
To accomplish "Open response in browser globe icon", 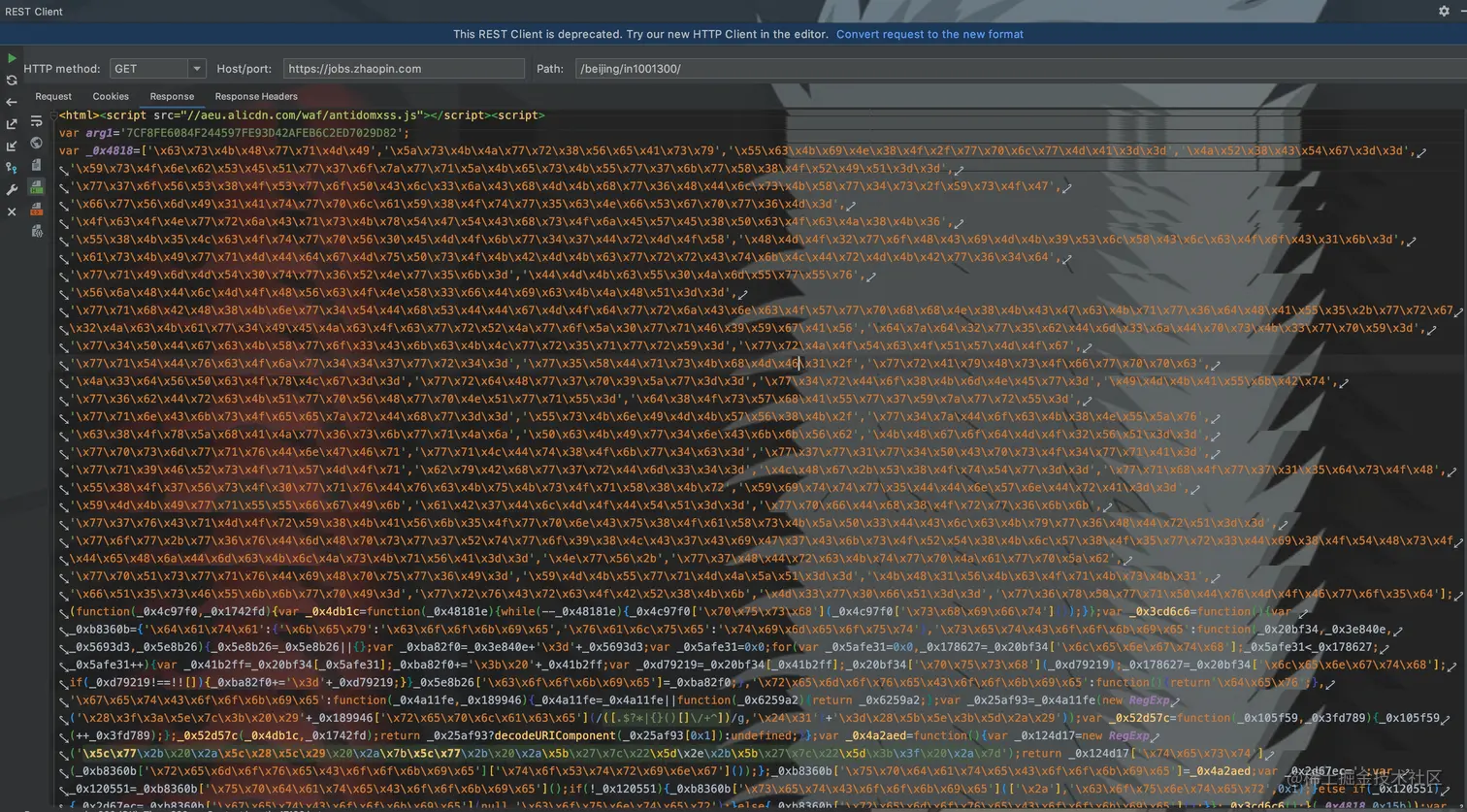I will [36, 144].
